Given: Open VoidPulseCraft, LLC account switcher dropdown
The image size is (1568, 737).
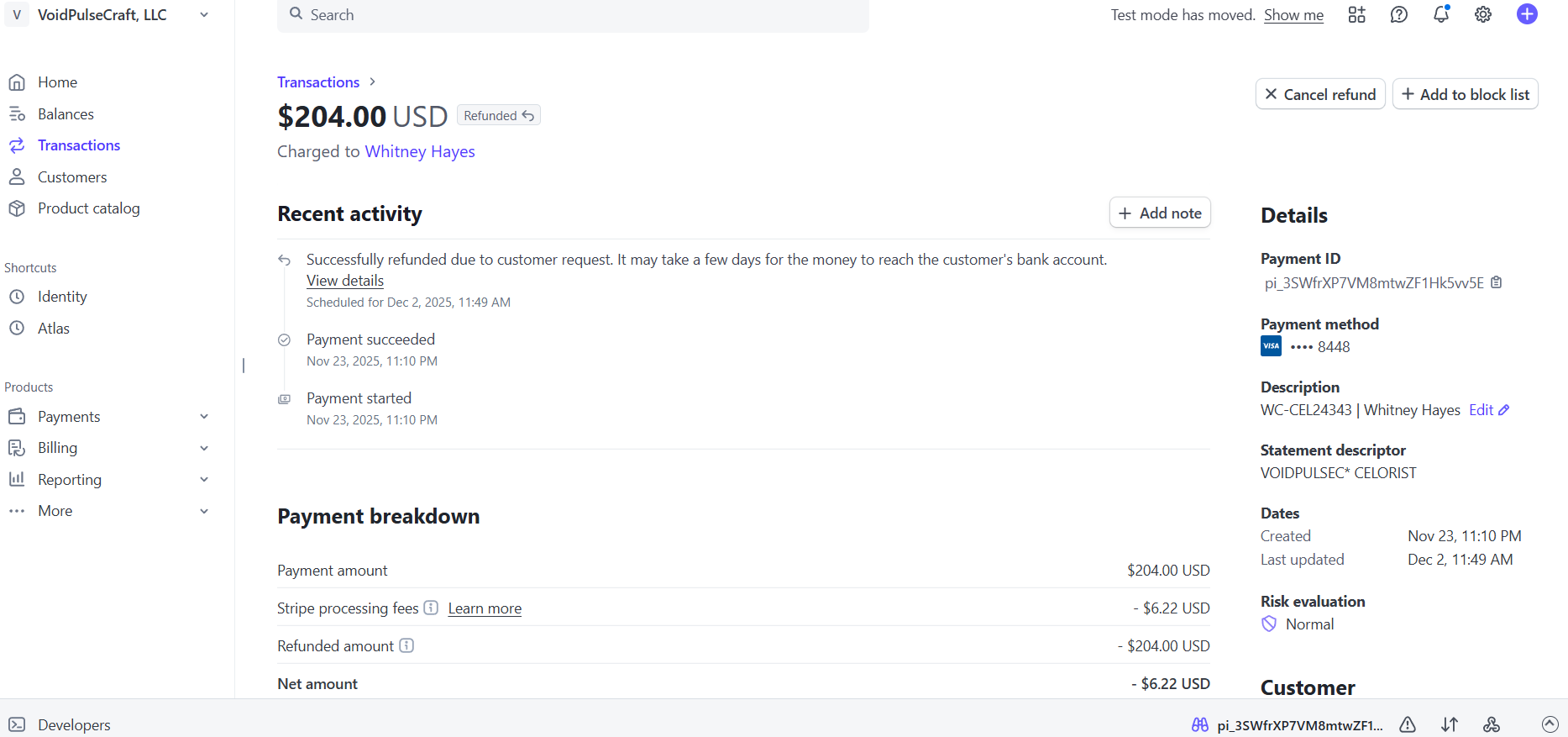Looking at the screenshot, I should click(x=204, y=15).
